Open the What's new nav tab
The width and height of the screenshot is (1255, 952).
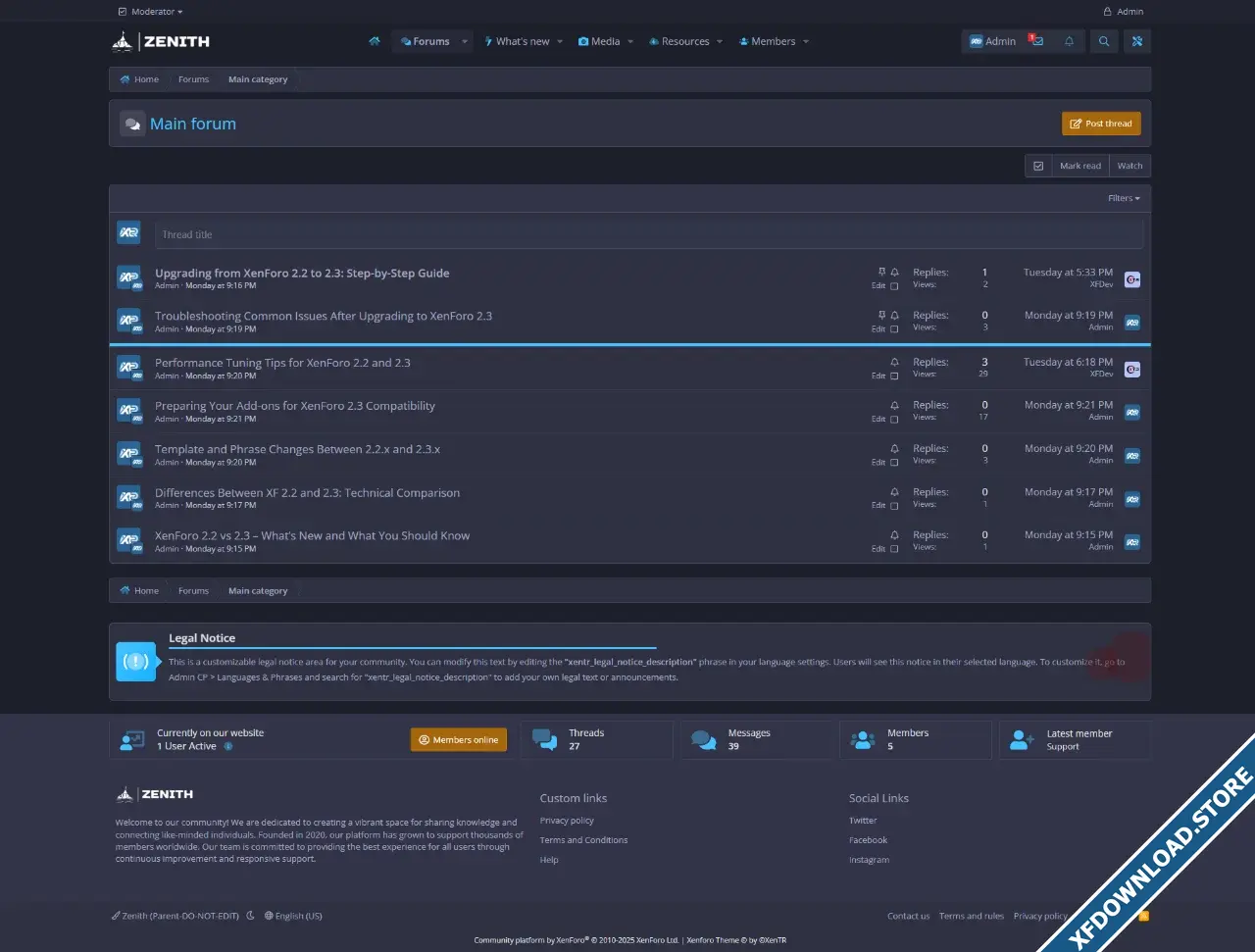click(x=517, y=41)
